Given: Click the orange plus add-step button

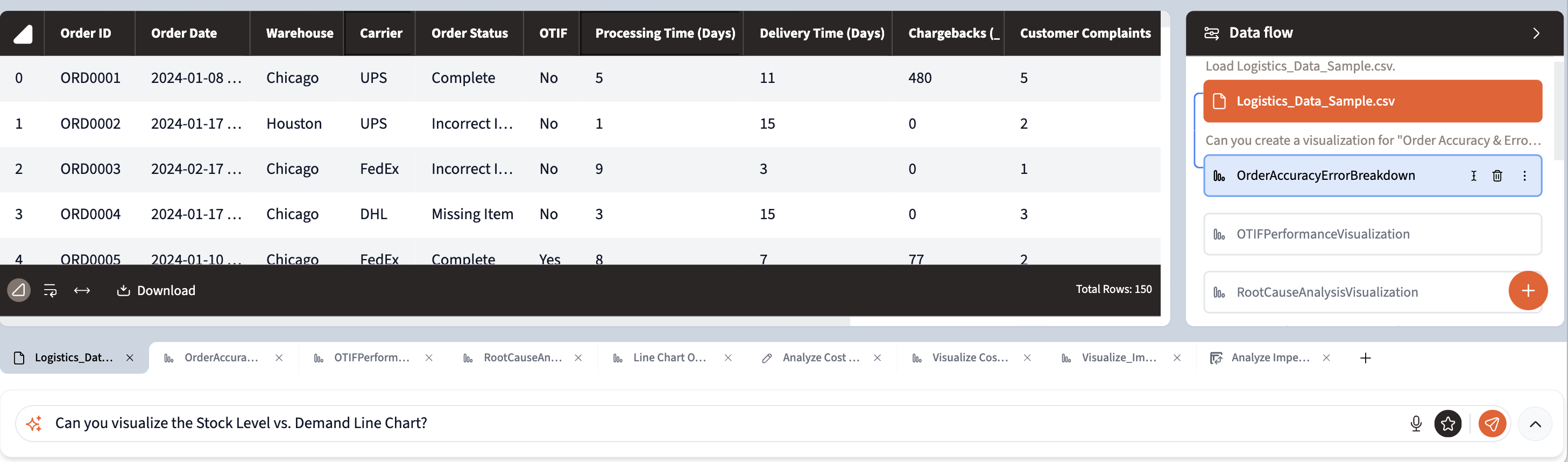Looking at the screenshot, I should (1527, 291).
